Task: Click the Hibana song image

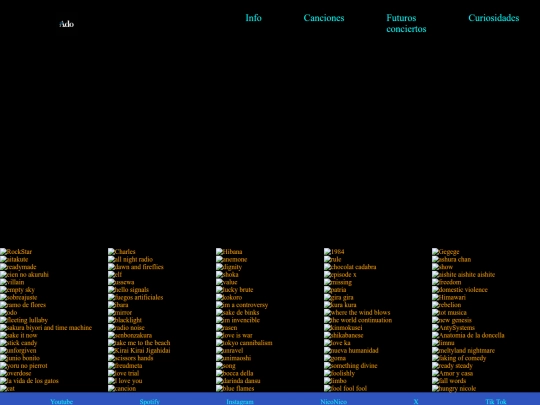Action: 229,252
